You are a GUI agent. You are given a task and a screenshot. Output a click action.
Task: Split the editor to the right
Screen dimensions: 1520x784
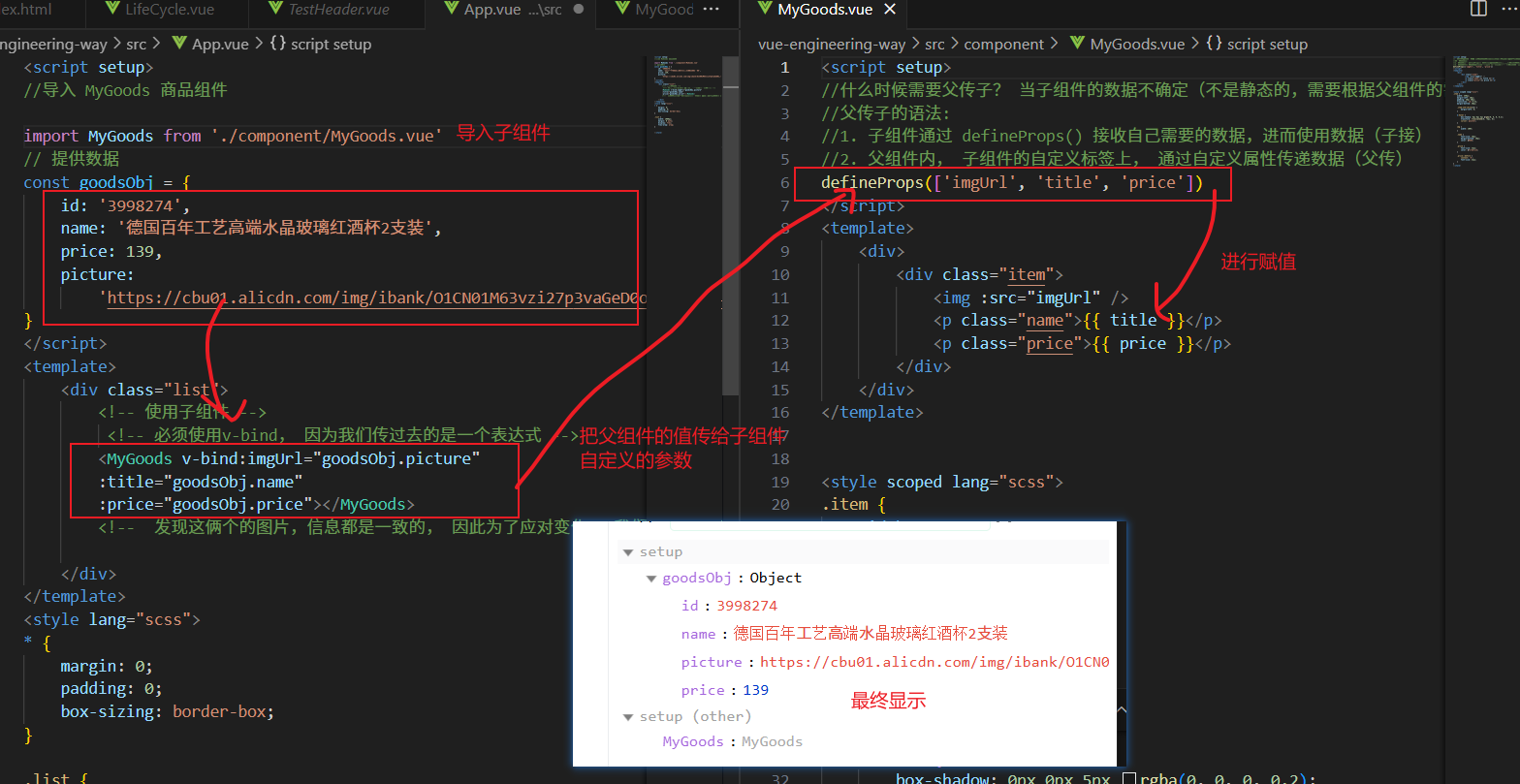click(x=1478, y=10)
